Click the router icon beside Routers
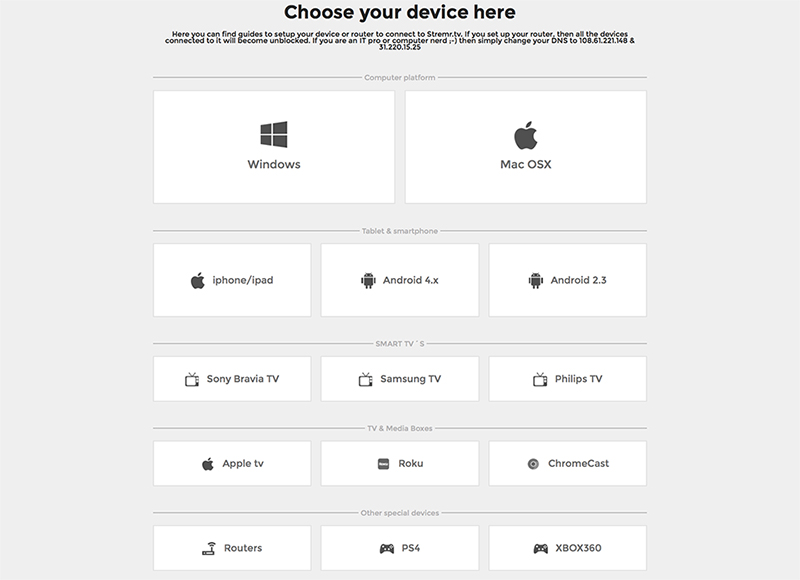This screenshot has height=580, width=800. (208, 548)
